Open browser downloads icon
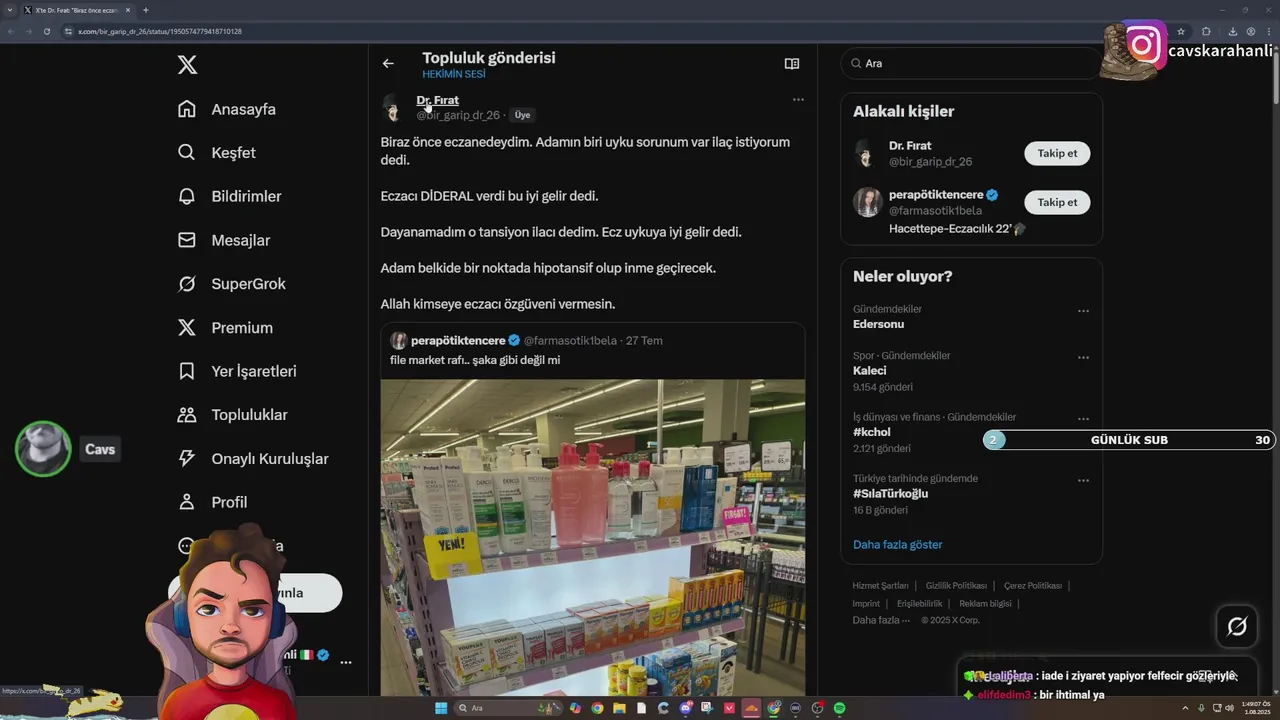1280x720 pixels. (x=1233, y=31)
